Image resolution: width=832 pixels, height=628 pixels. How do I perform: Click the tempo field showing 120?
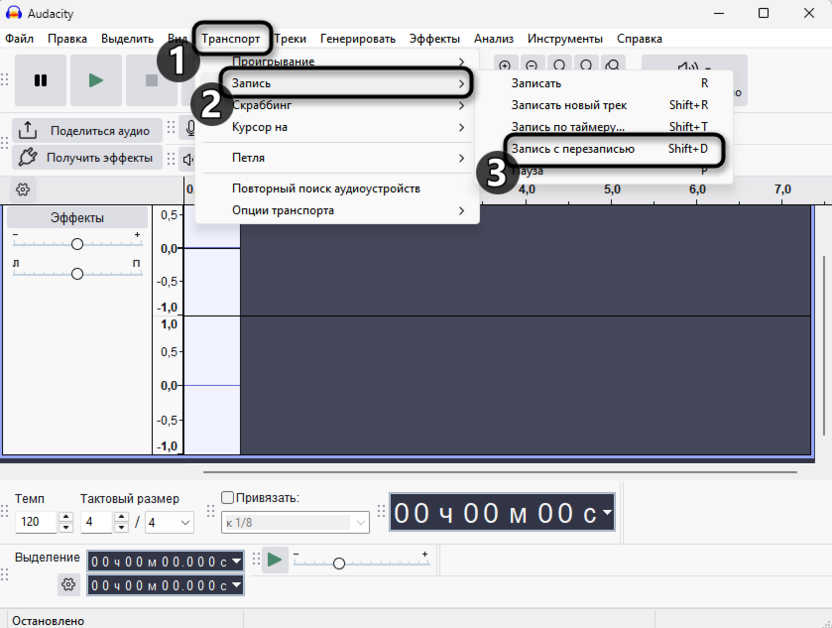[x=36, y=522]
